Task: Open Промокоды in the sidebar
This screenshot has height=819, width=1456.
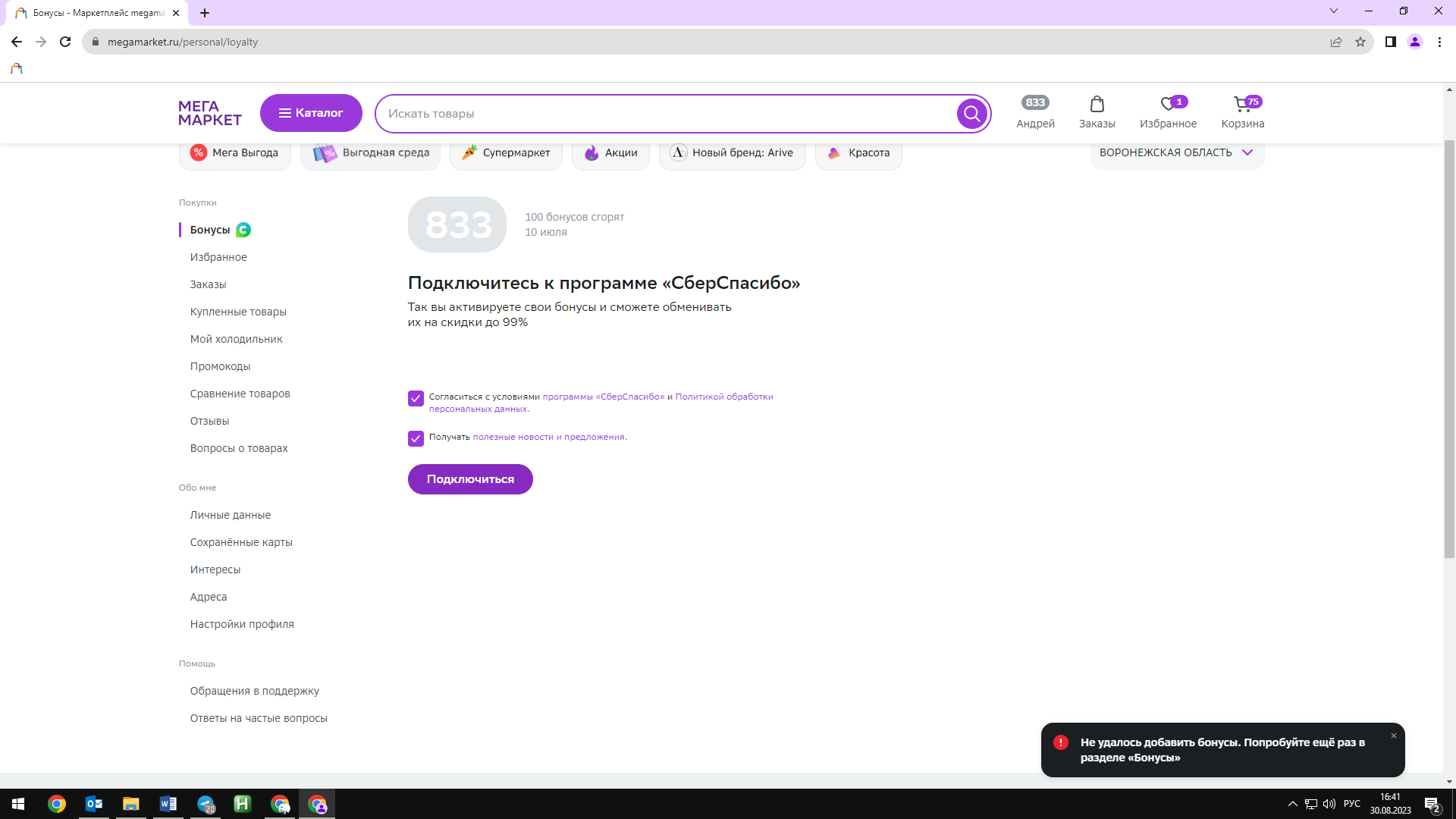Action: pos(220,366)
